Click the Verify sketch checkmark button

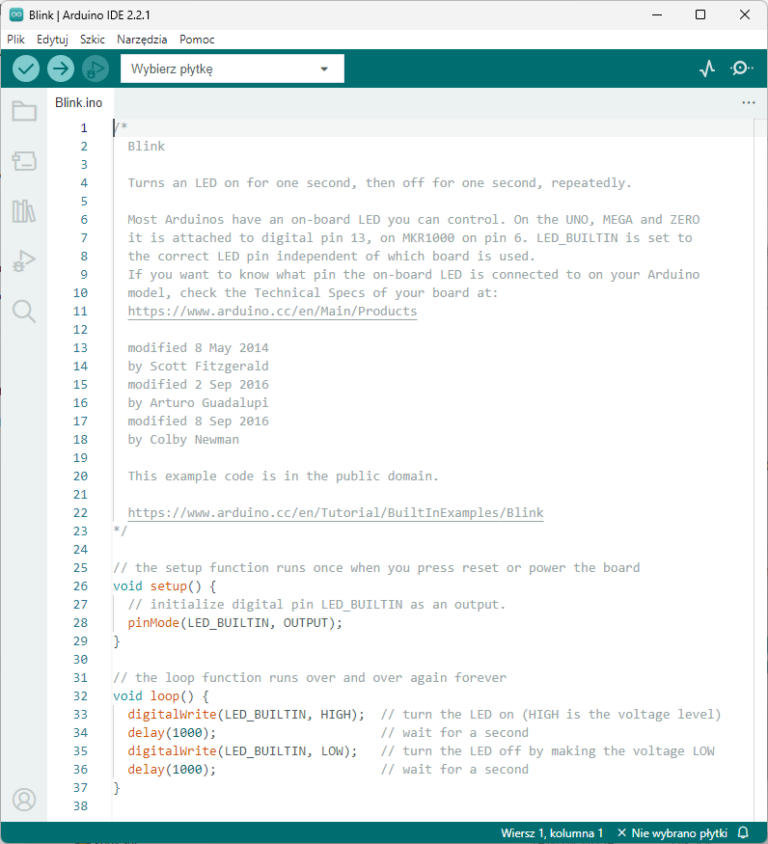pyautogui.click(x=26, y=68)
